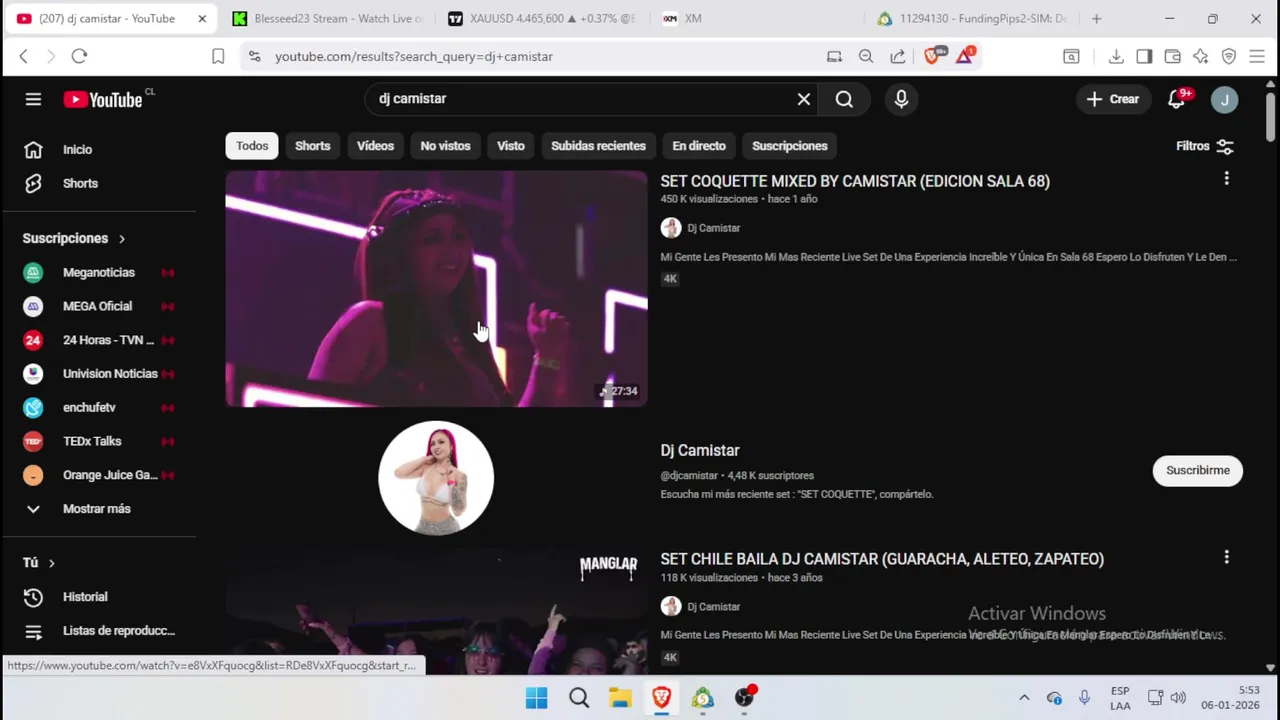The height and width of the screenshot is (720, 1280).
Task: Expand Suscripciones section header
Action: [x=74, y=238]
